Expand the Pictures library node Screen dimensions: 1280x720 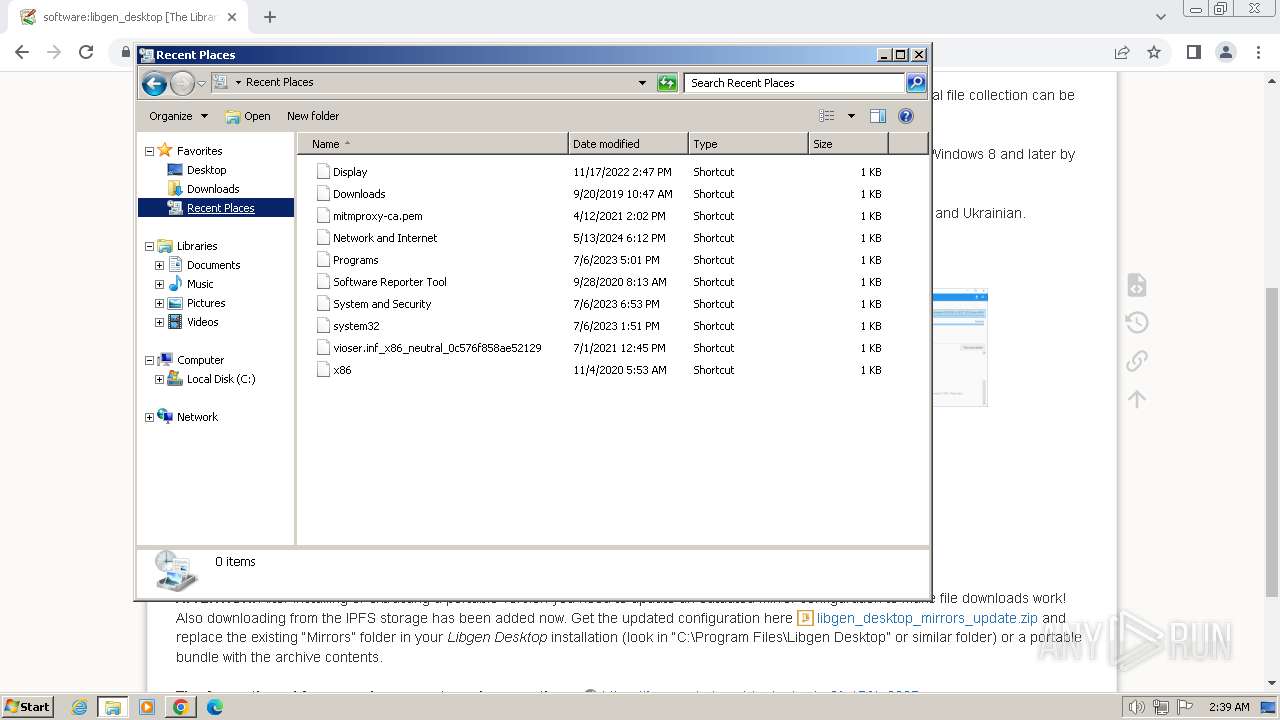point(159,303)
